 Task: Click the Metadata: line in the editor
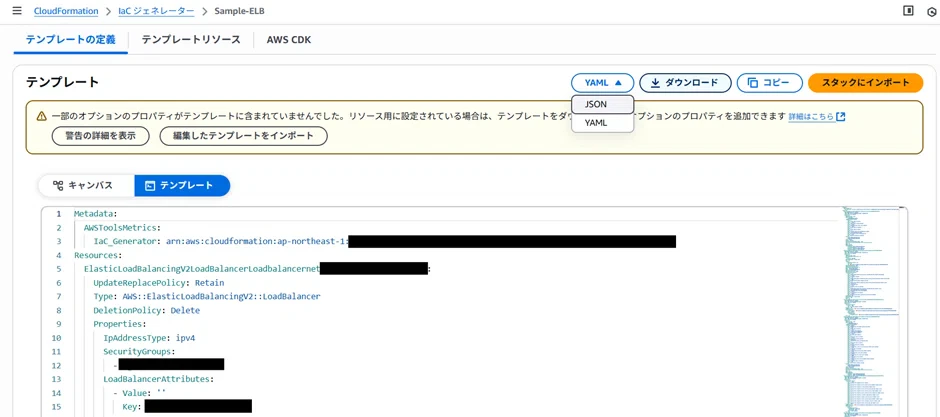coord(95,213)
